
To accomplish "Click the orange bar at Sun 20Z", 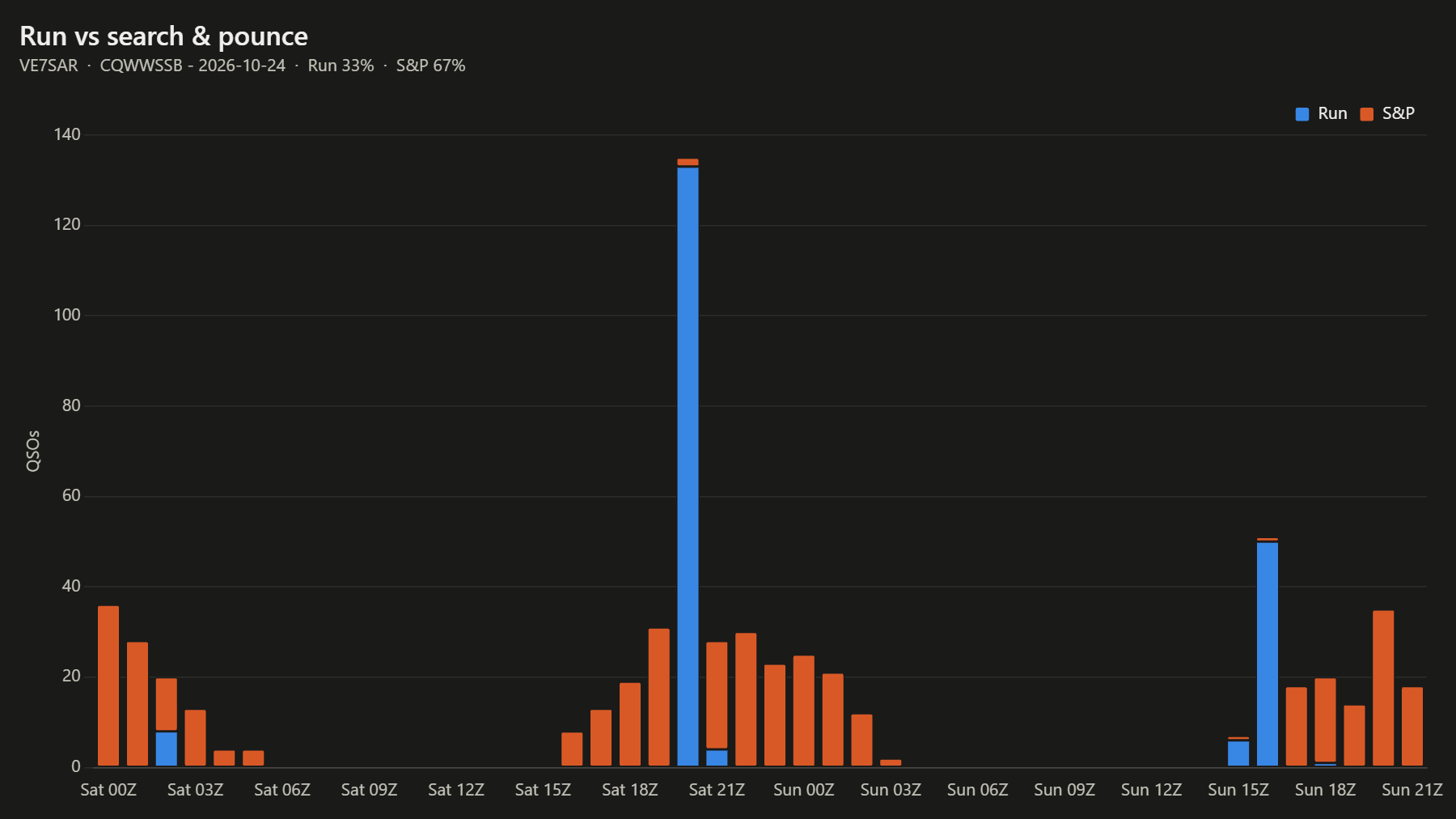I will (x=1383, y=688).
